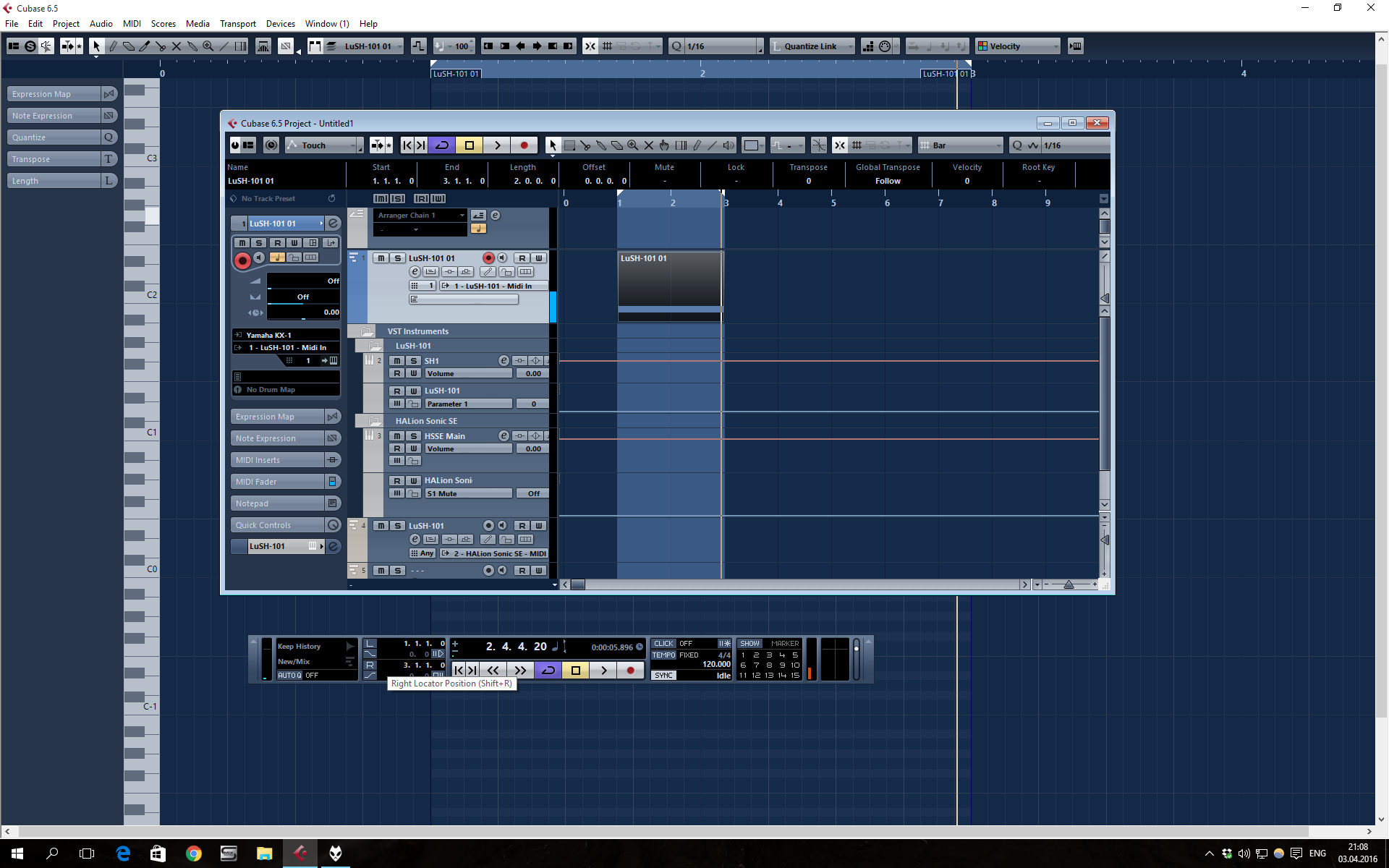Solo the SH1 instrument track

pos(414,361)
